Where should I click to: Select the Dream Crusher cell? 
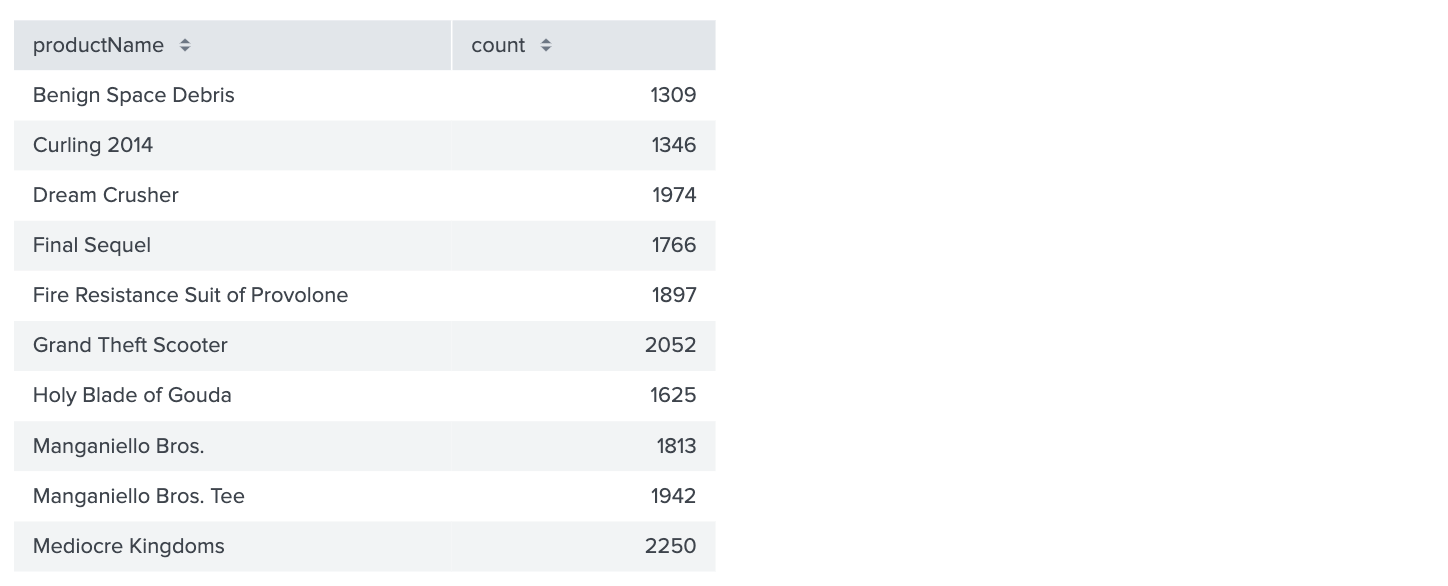click(x=106, y=195)
